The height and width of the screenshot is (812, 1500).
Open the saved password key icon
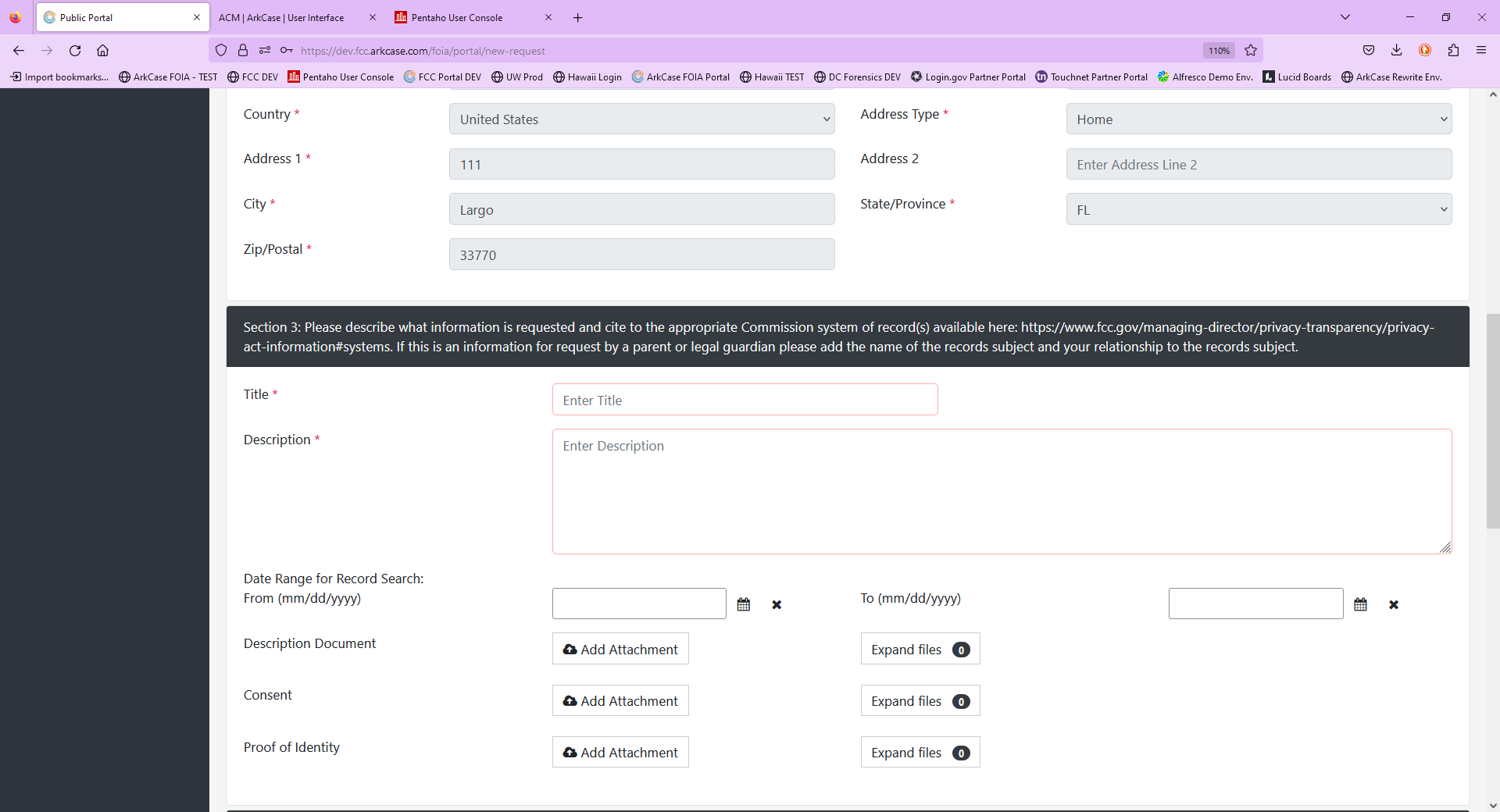coord(287,51)
